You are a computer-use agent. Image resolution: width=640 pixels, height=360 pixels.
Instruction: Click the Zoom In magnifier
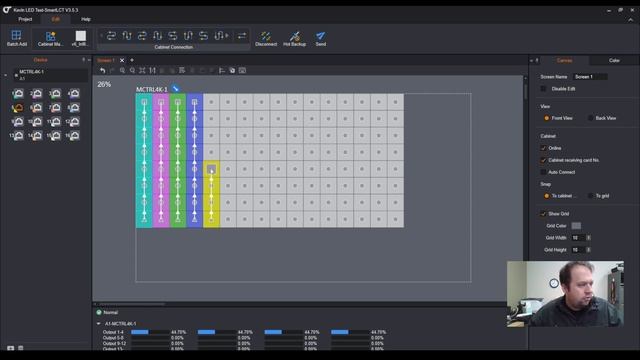pyautogui.click(x=122, y=71)
